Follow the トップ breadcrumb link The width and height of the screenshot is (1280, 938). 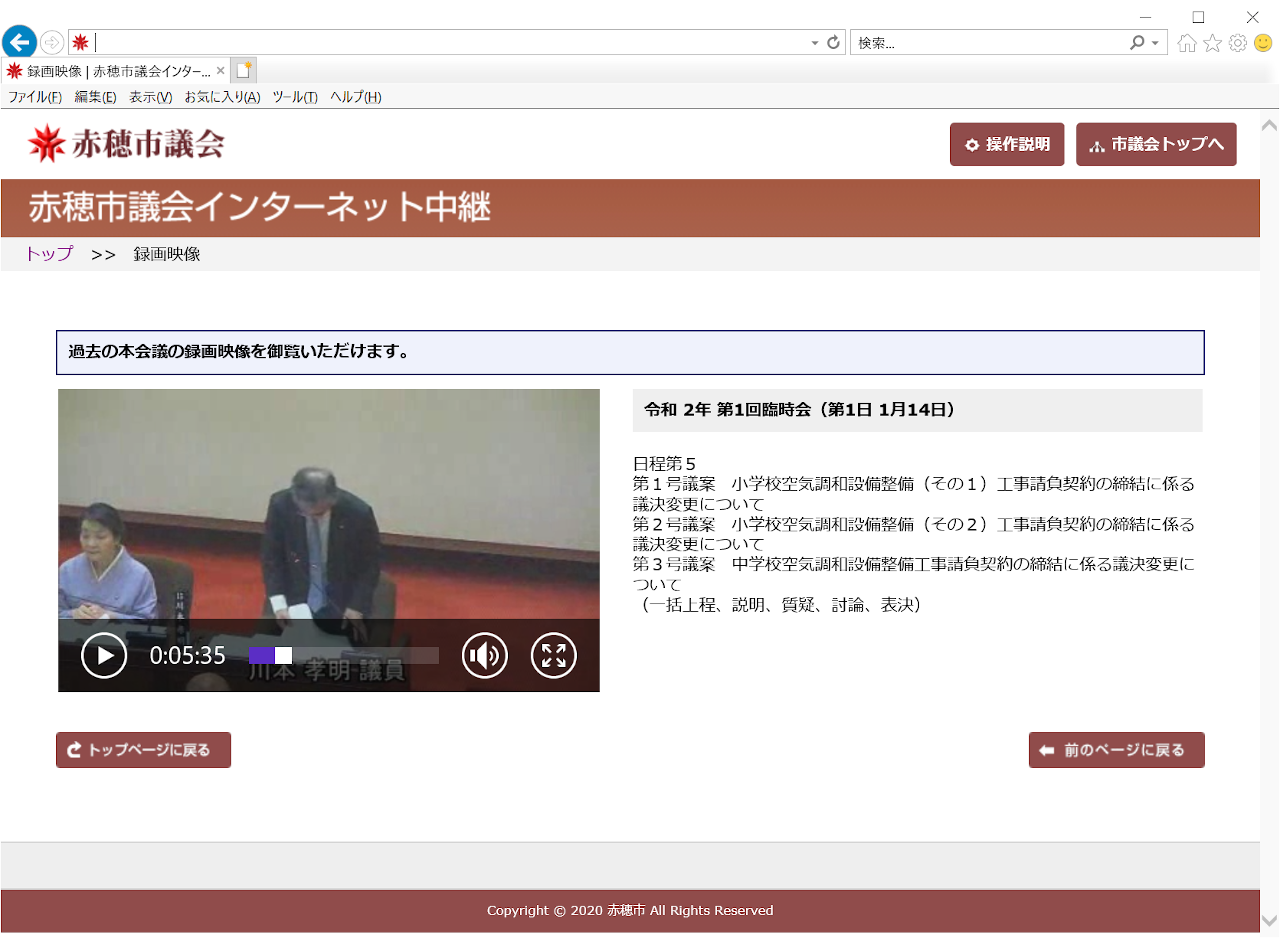pyautogui.click(x=49, y=254)
